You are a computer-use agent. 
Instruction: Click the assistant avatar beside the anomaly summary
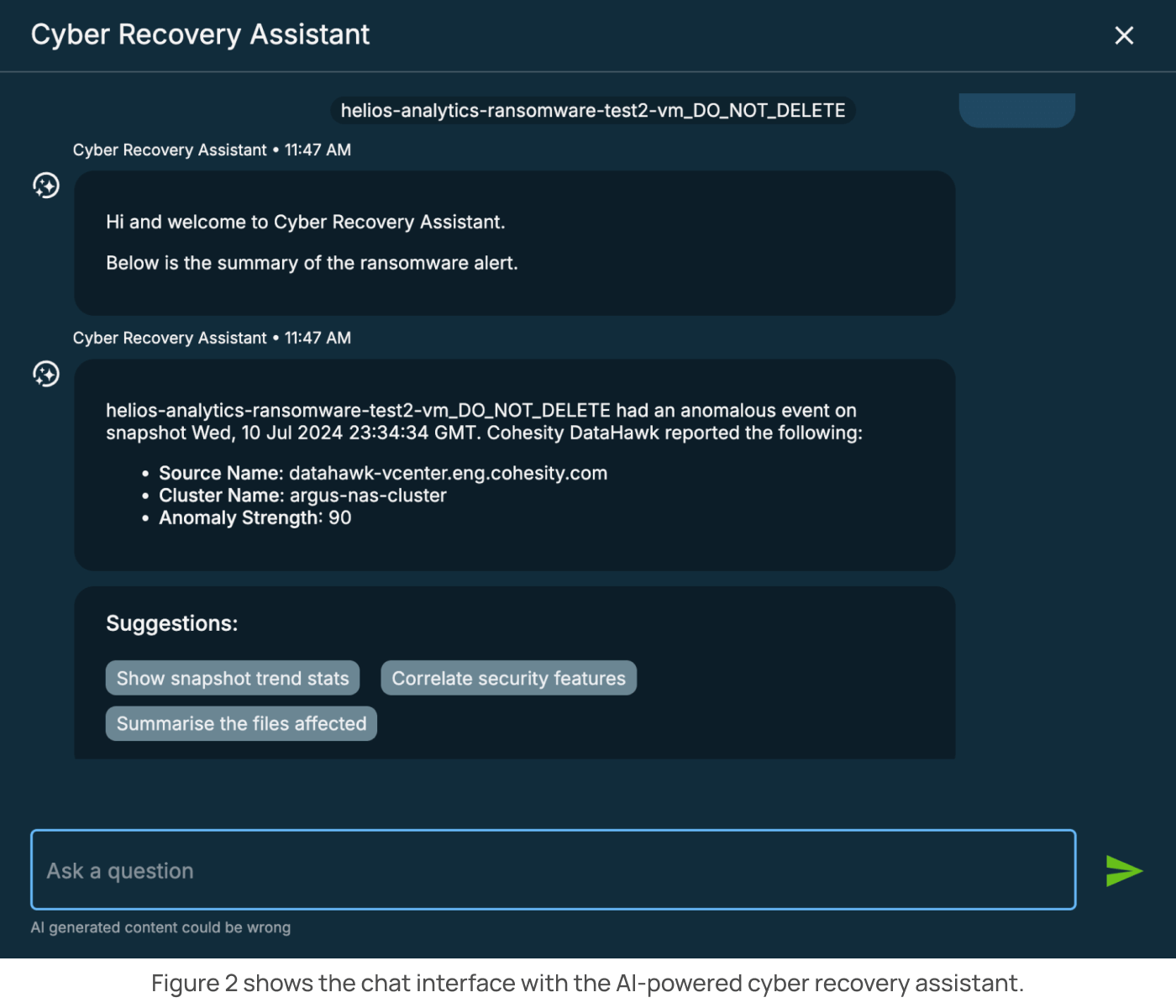[46, 374]
